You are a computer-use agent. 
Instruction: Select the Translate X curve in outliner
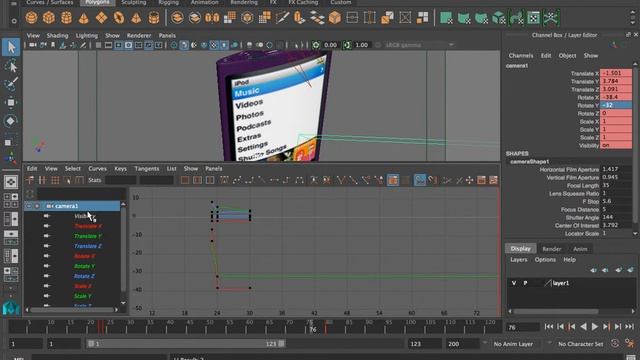pyautogui.click(x=88, y=226)
